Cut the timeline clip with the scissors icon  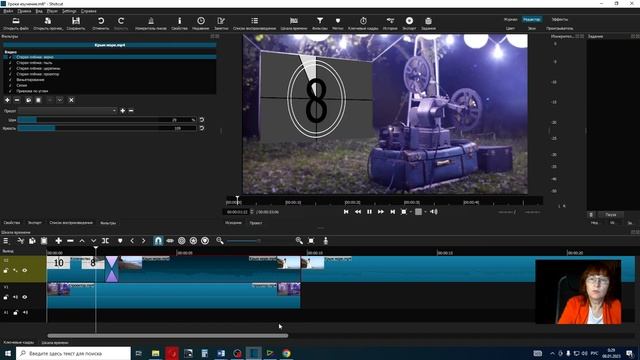point(20,241)
